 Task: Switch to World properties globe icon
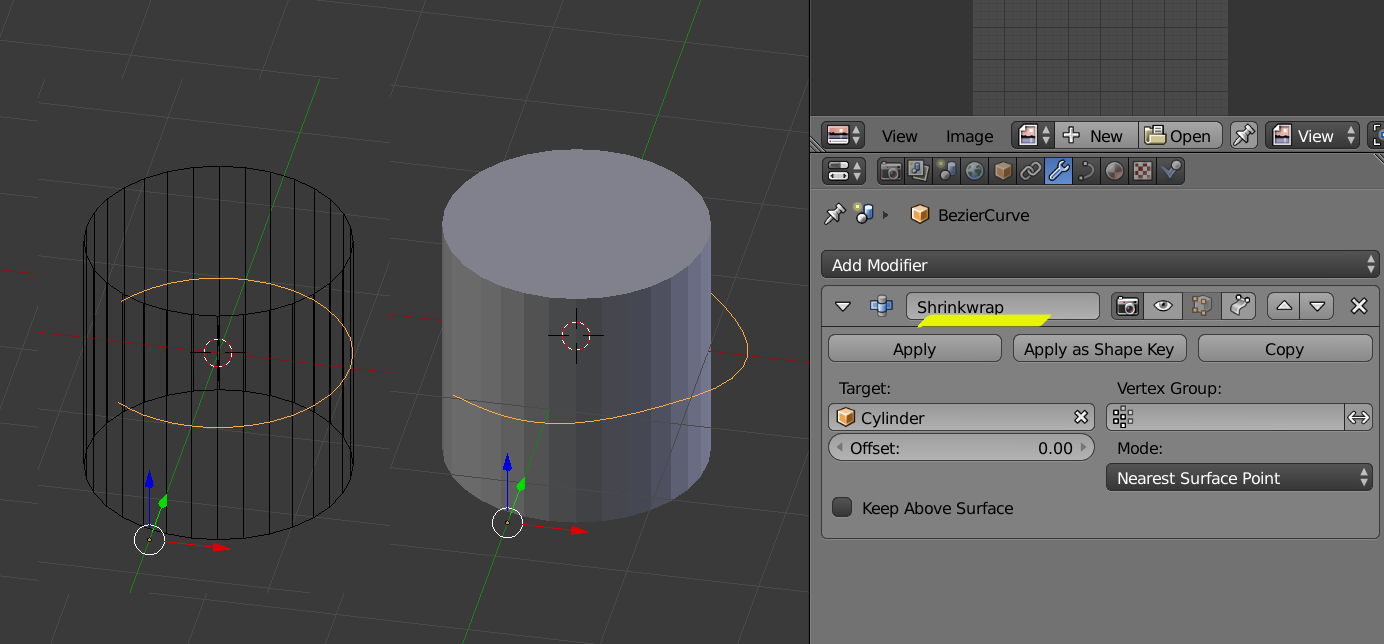(x=975, y=171)
